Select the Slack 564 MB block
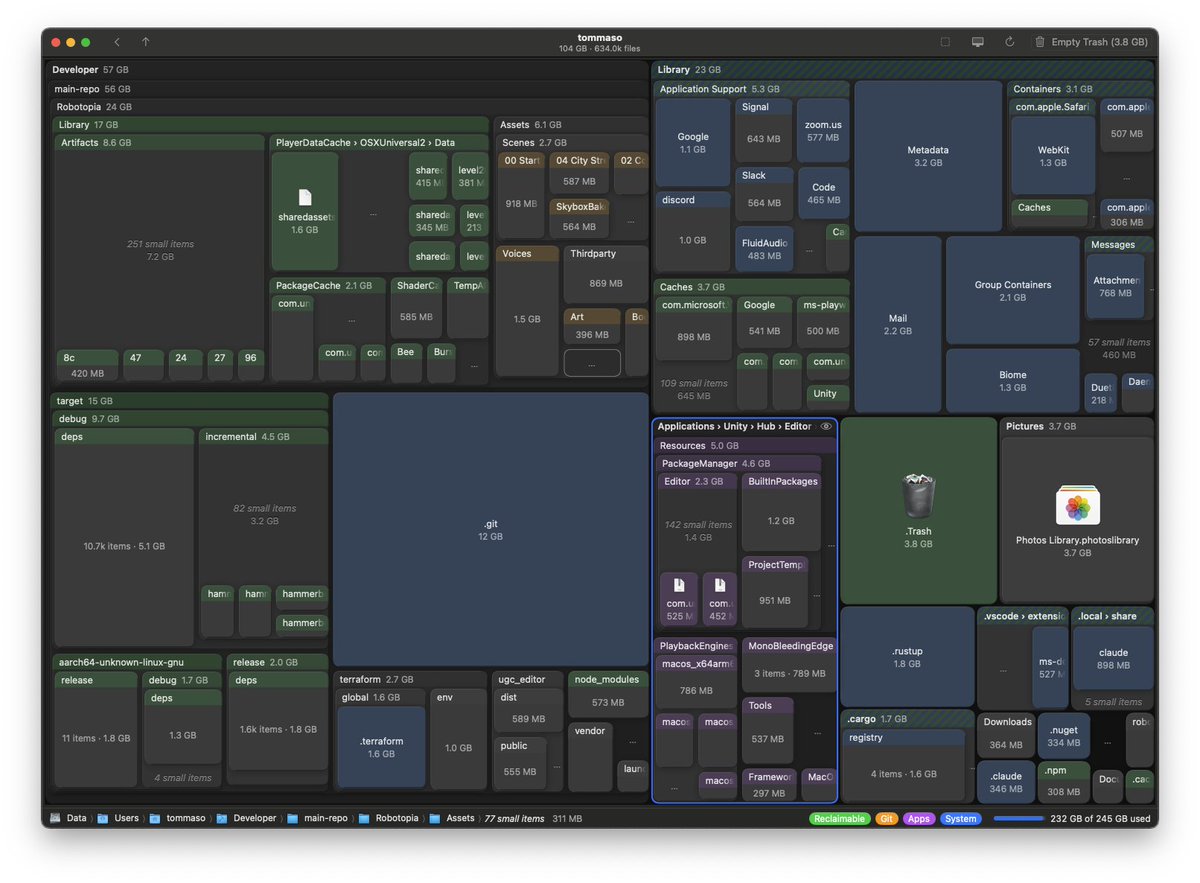Image resolution: width=1200 pixels, height=883 pixels. pos(764,194)
